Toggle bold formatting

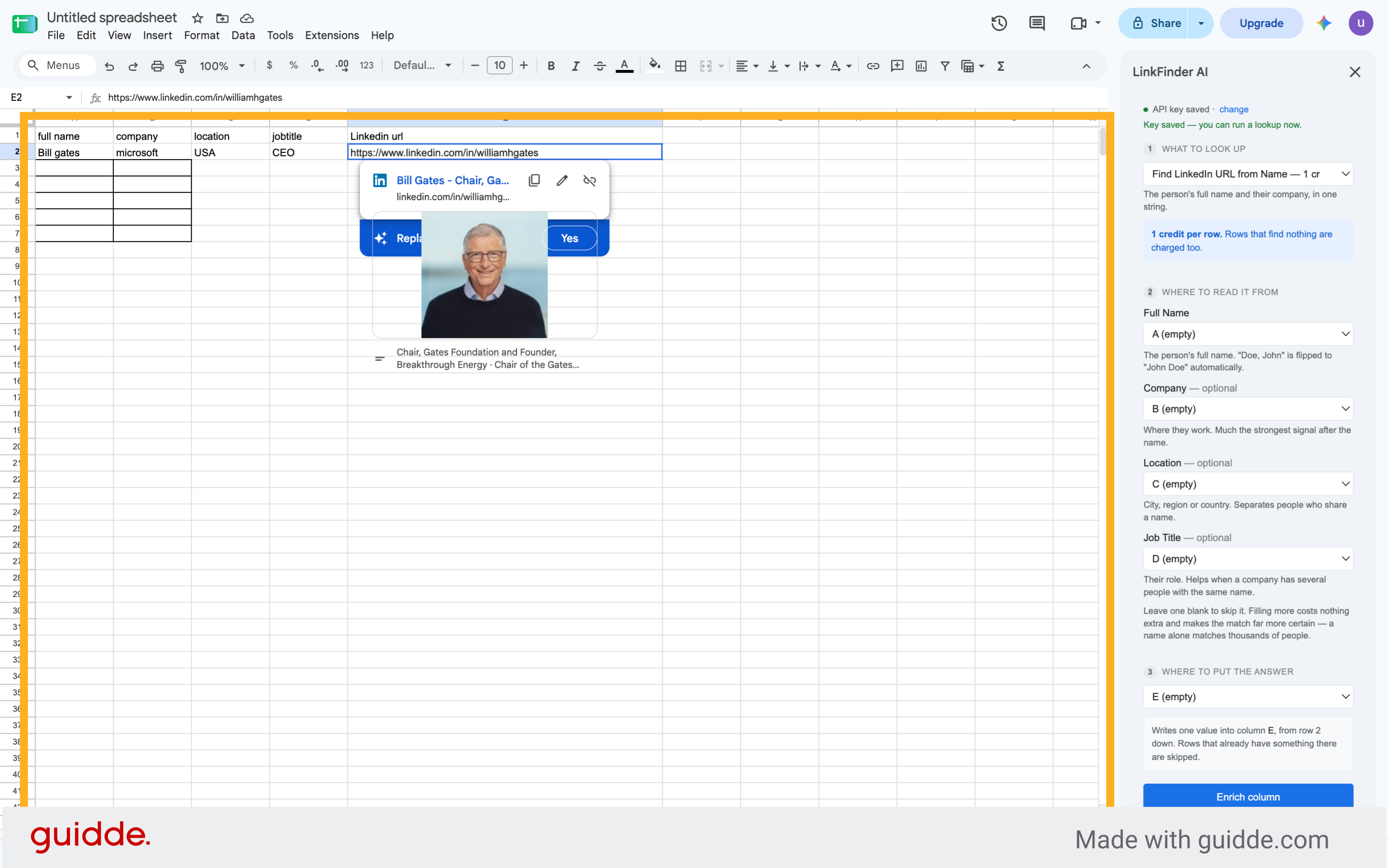[551, 66]
